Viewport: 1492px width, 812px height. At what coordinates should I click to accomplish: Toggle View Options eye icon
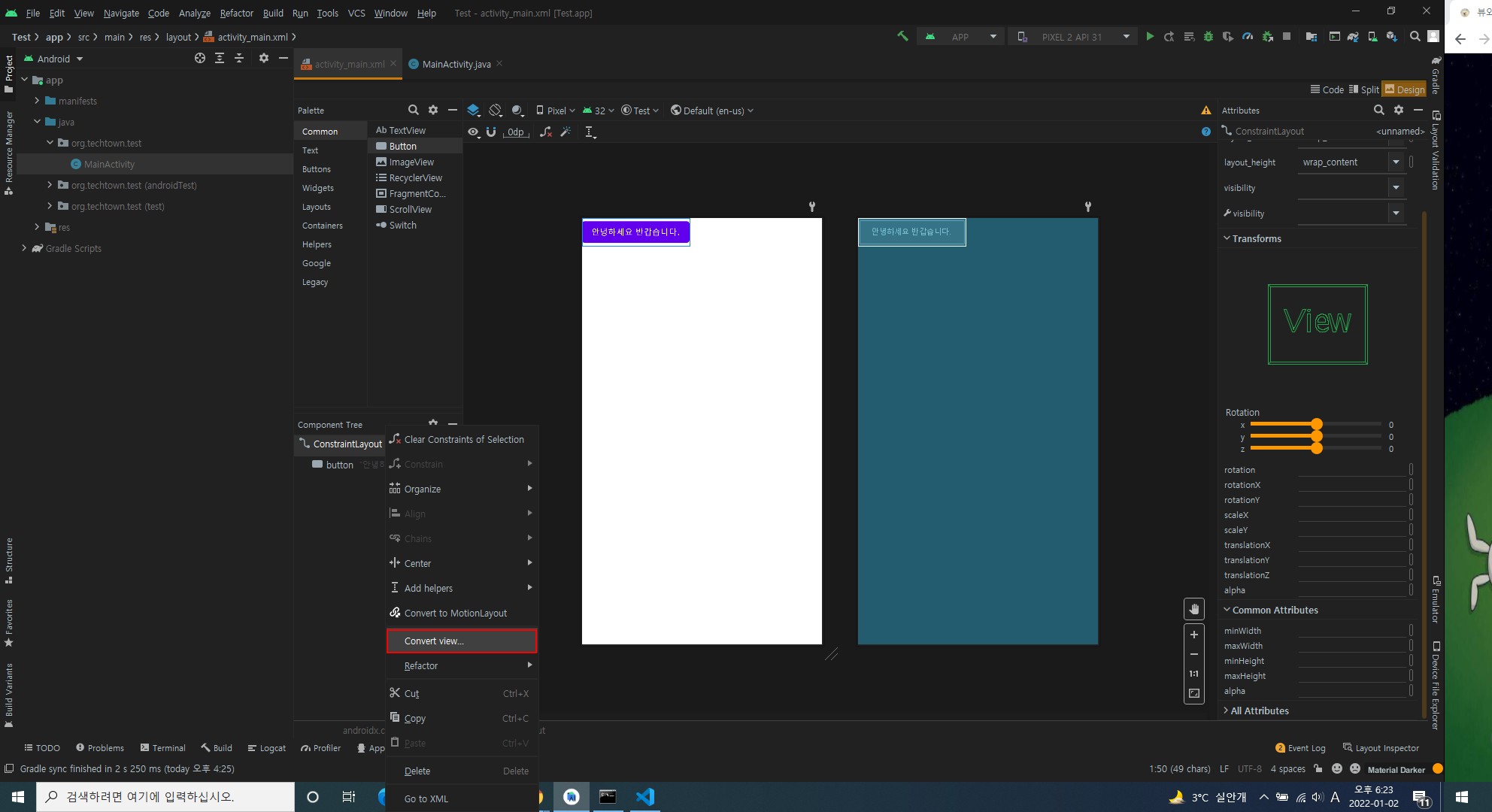point(472,132)
